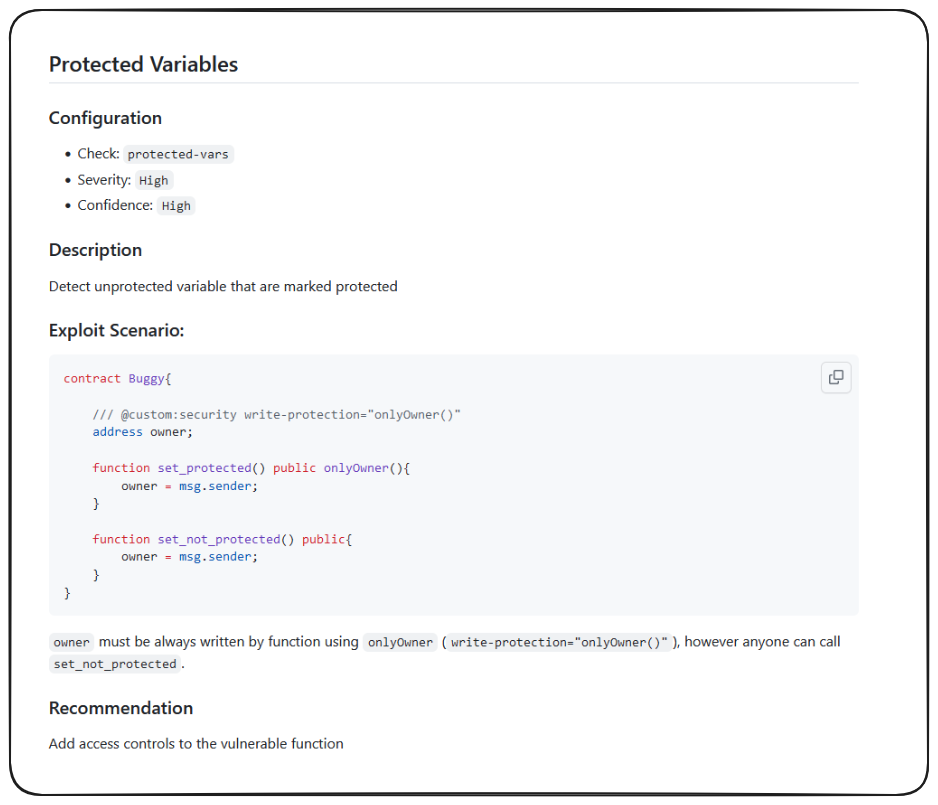Click the inline 'owner' code chip below snippet
The height and width of the screenshot is (805, 938).
pyautogui.click(x=72, y=643)
